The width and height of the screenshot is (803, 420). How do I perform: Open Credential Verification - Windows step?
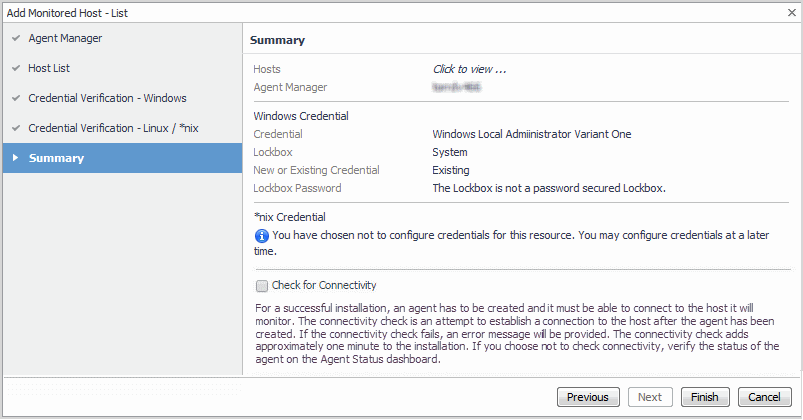(x=107, y=99)
